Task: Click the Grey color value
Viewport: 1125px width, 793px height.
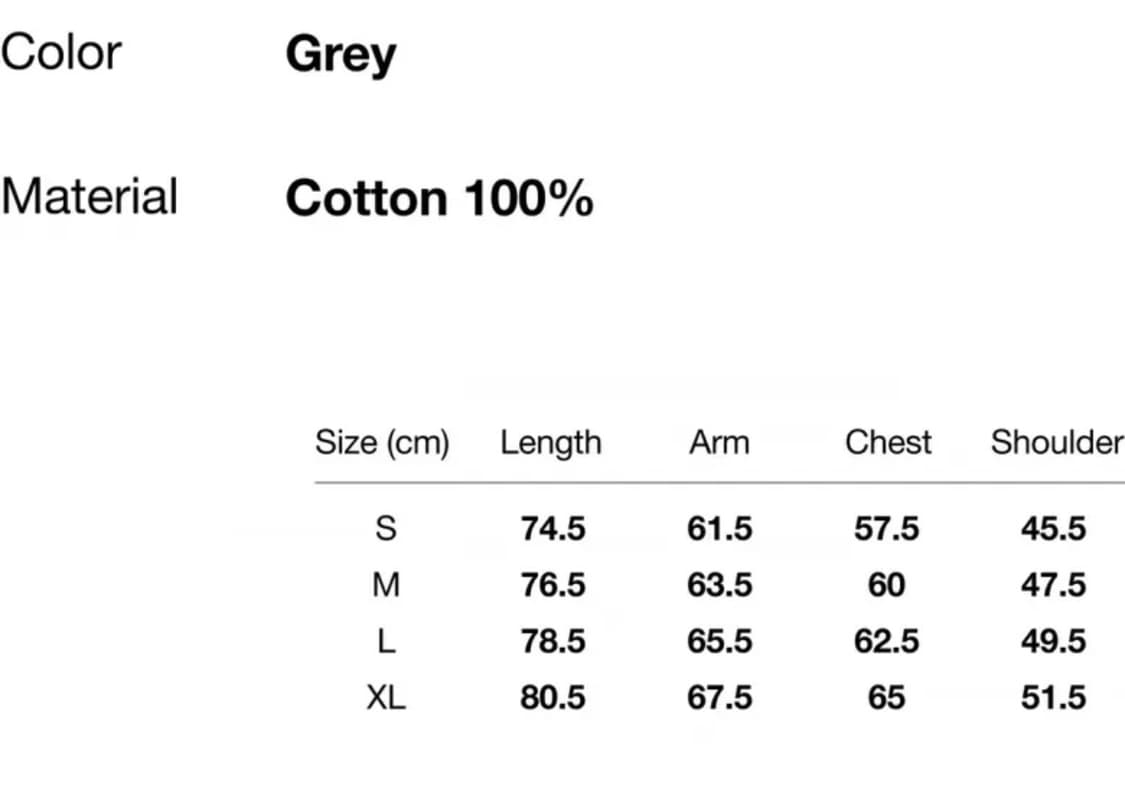Action: (x=340, y=54)
